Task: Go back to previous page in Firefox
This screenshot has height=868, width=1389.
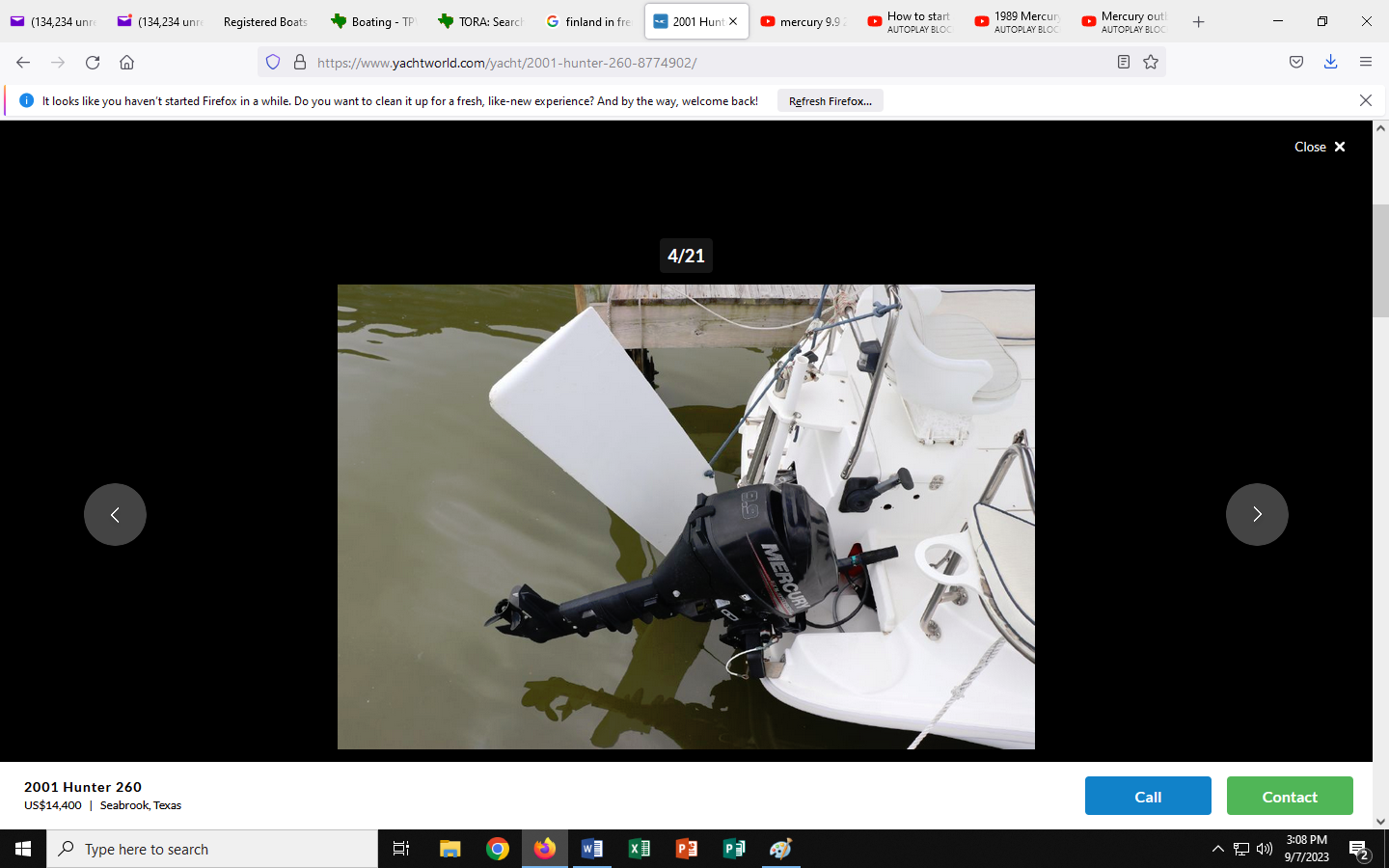Action: tap(23, 62)
